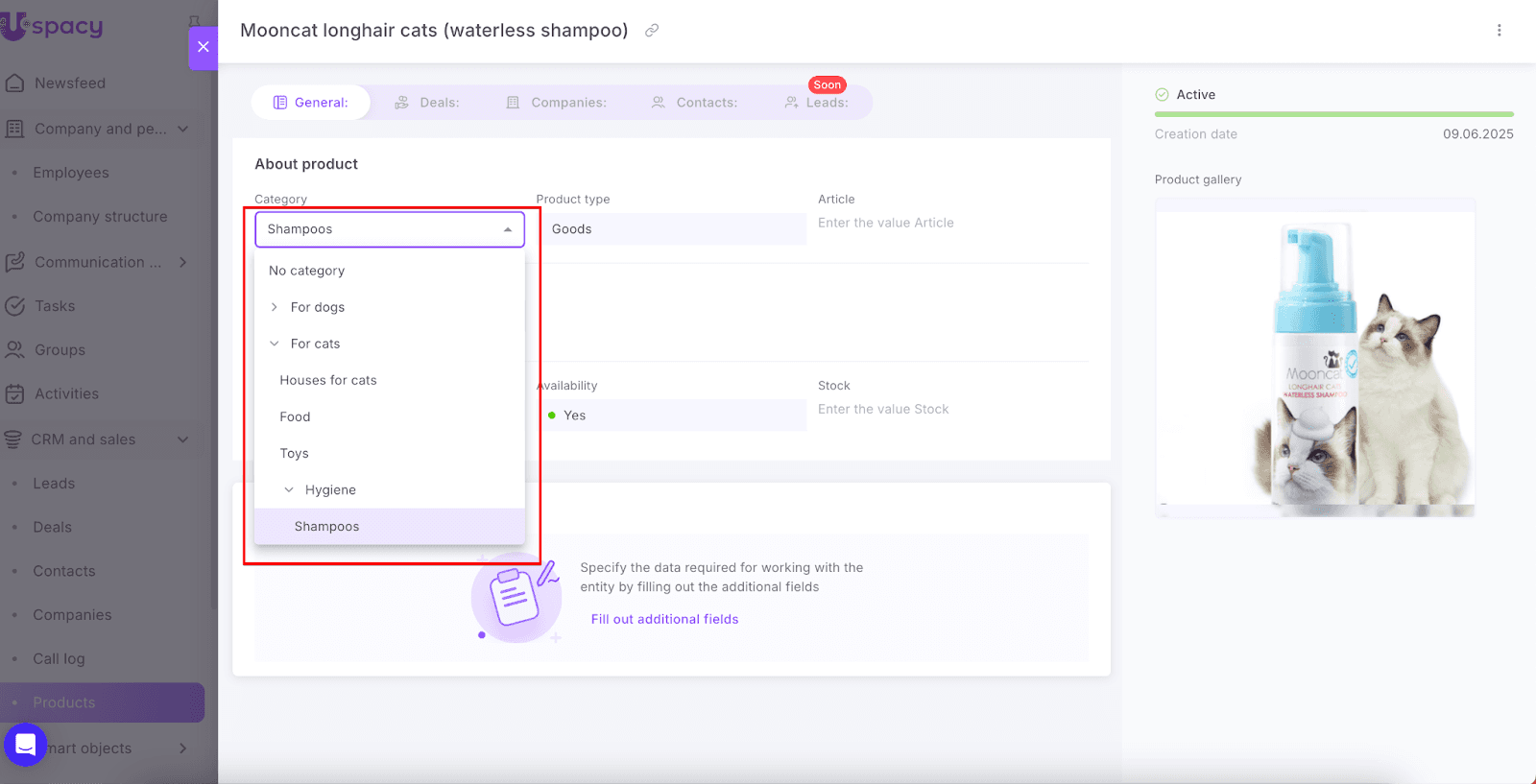The height and width of the screenshot is (784, 1536).
Task: Choose Houses for cats category
Action: coord(328,380)
